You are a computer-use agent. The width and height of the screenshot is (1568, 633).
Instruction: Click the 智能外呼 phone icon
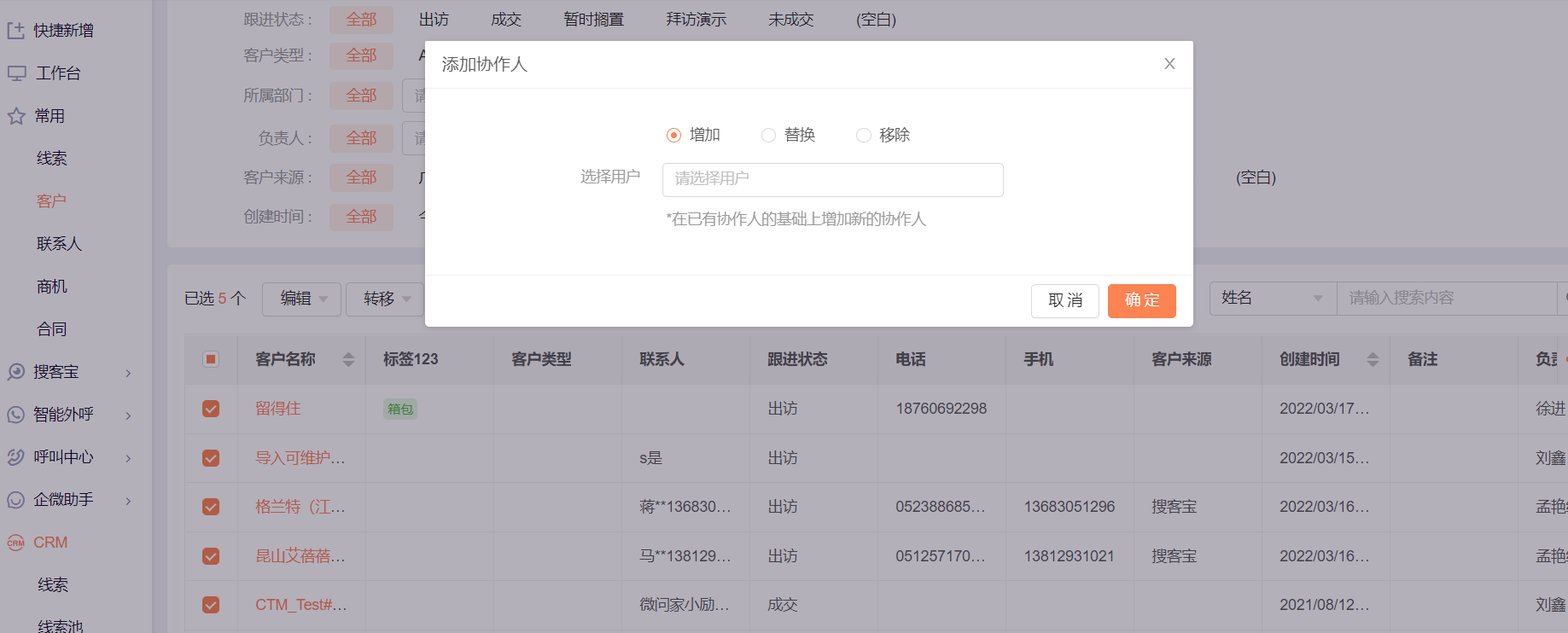16,415
